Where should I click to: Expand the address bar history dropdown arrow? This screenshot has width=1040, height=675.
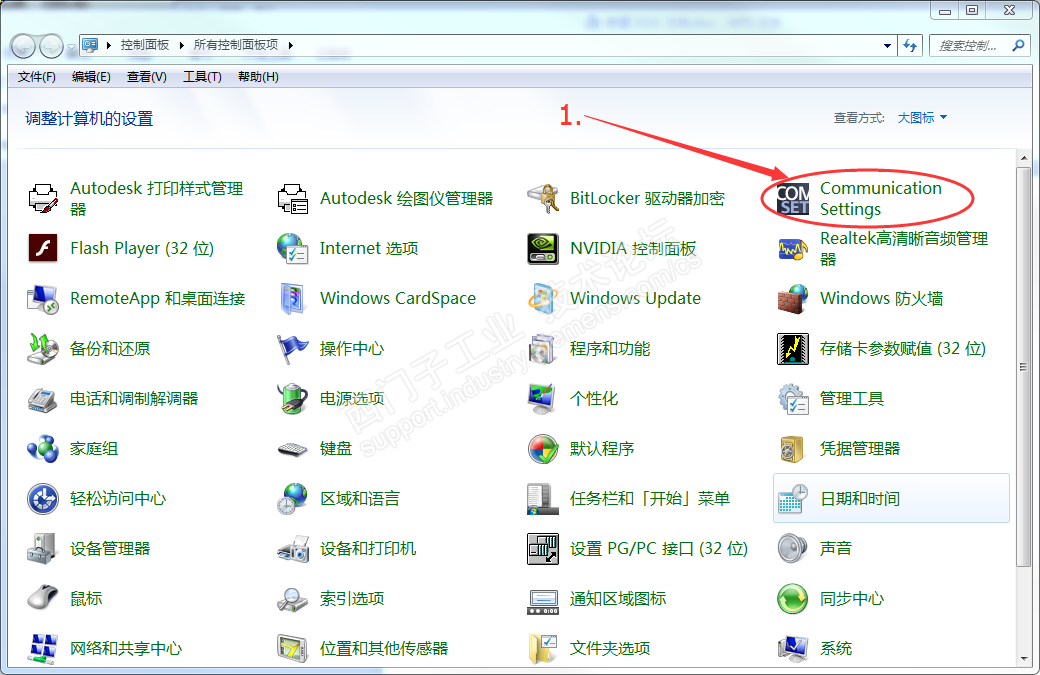[x=887, y=46]
